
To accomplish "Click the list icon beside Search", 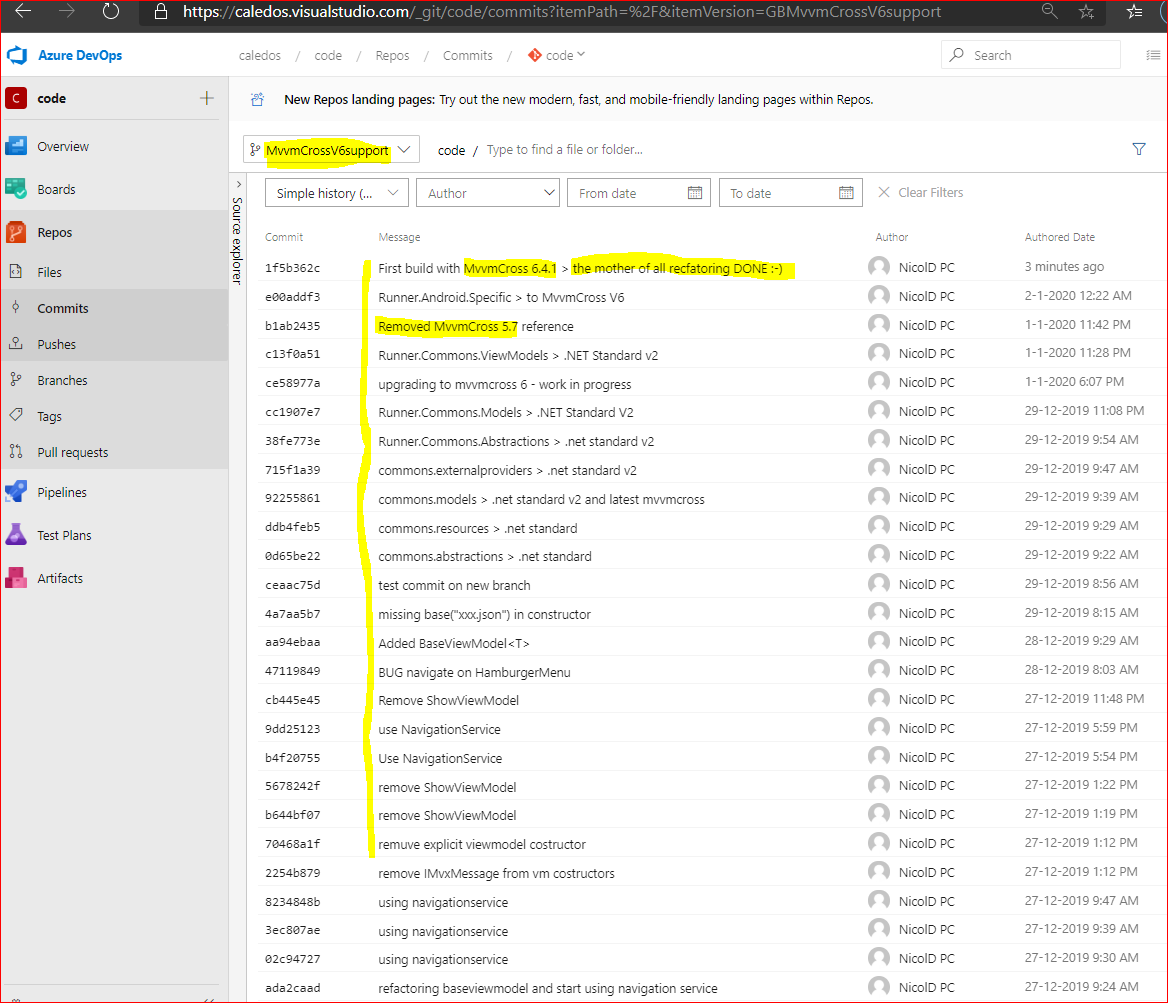I will (1152, 55).
